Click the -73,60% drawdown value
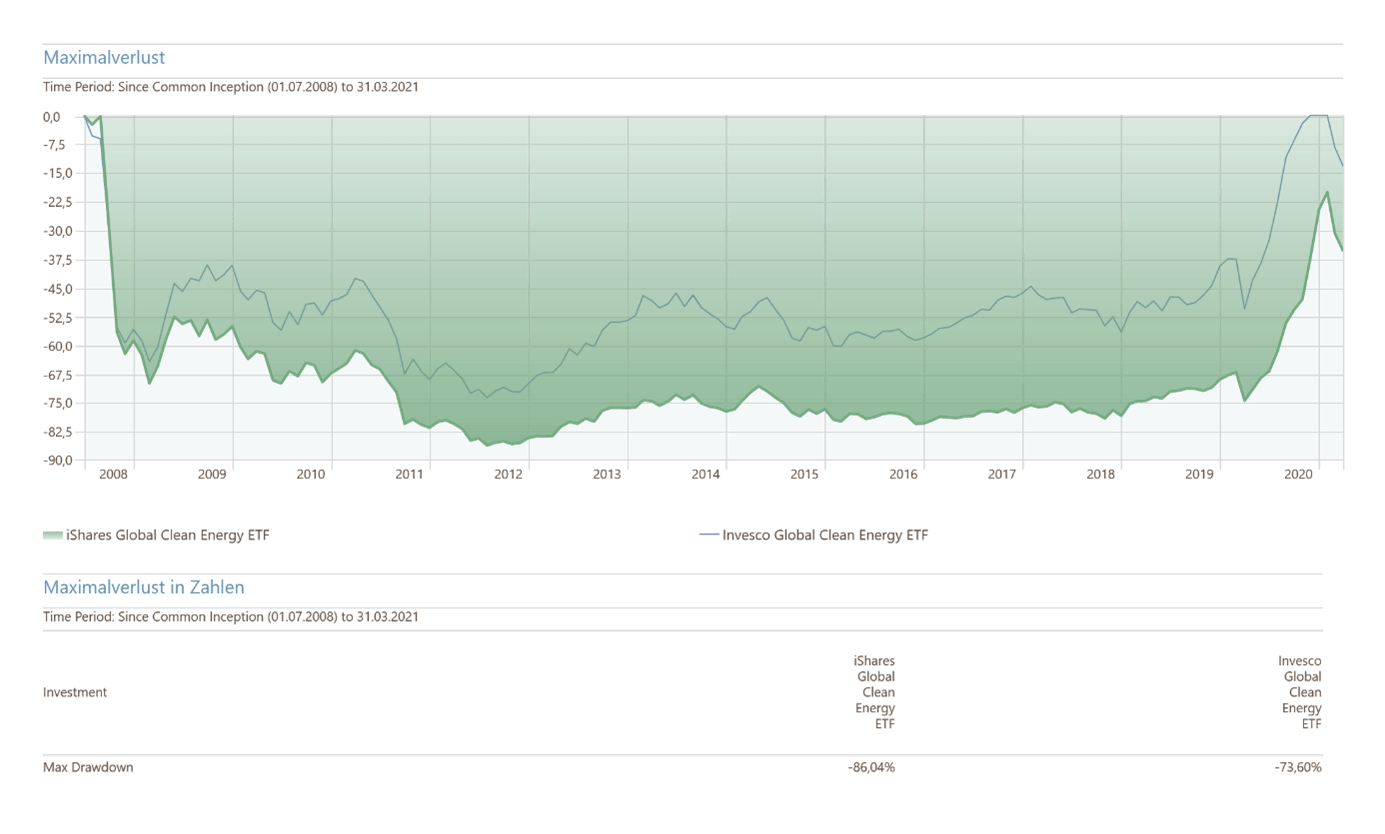Screen dimensions: 1385x834 click(1298, 767)
